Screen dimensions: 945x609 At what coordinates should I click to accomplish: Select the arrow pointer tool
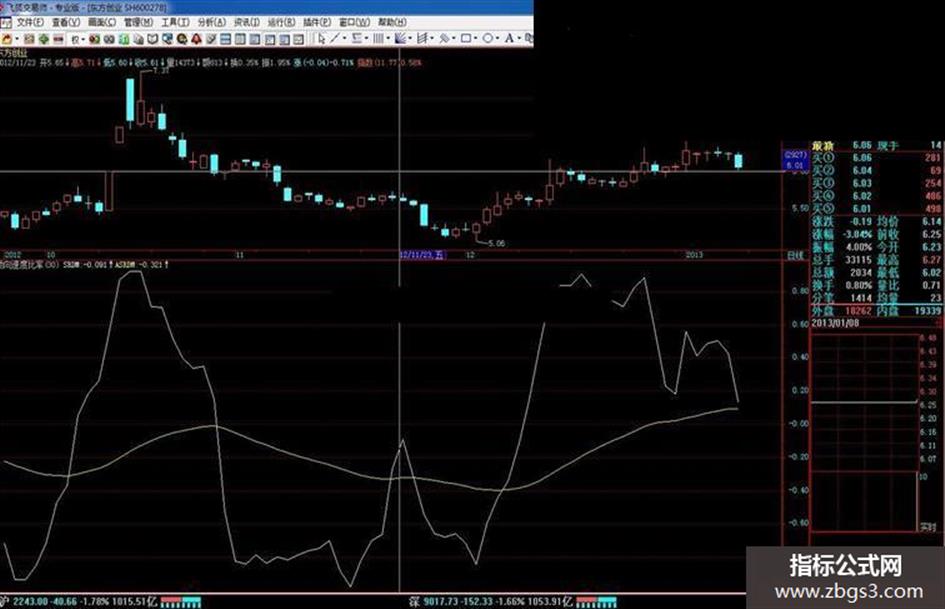coord(321,39)
